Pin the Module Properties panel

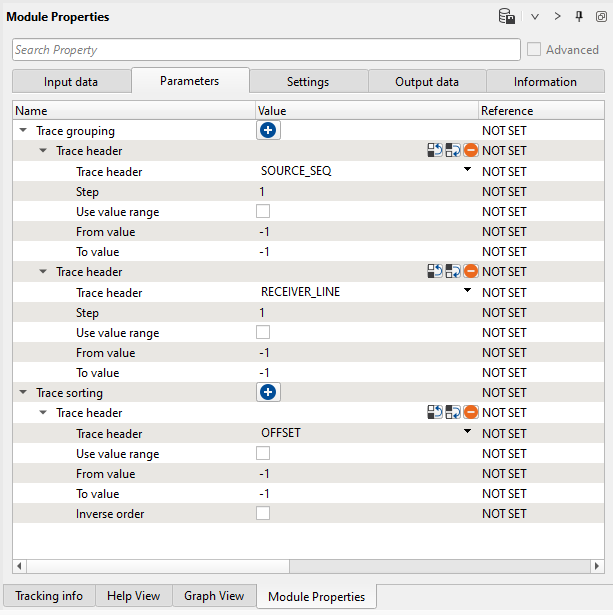[579, 17]
